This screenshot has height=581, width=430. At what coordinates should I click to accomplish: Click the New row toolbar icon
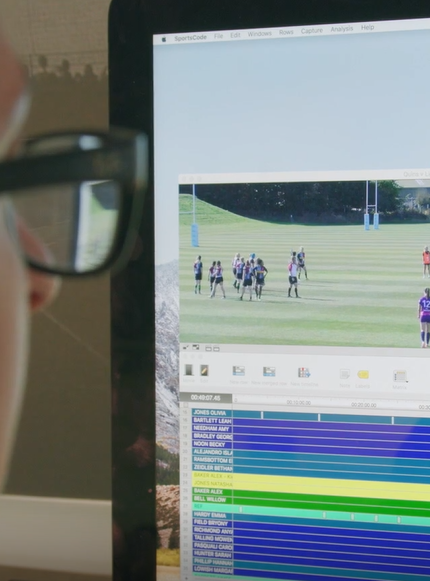[x=239, y=371]
